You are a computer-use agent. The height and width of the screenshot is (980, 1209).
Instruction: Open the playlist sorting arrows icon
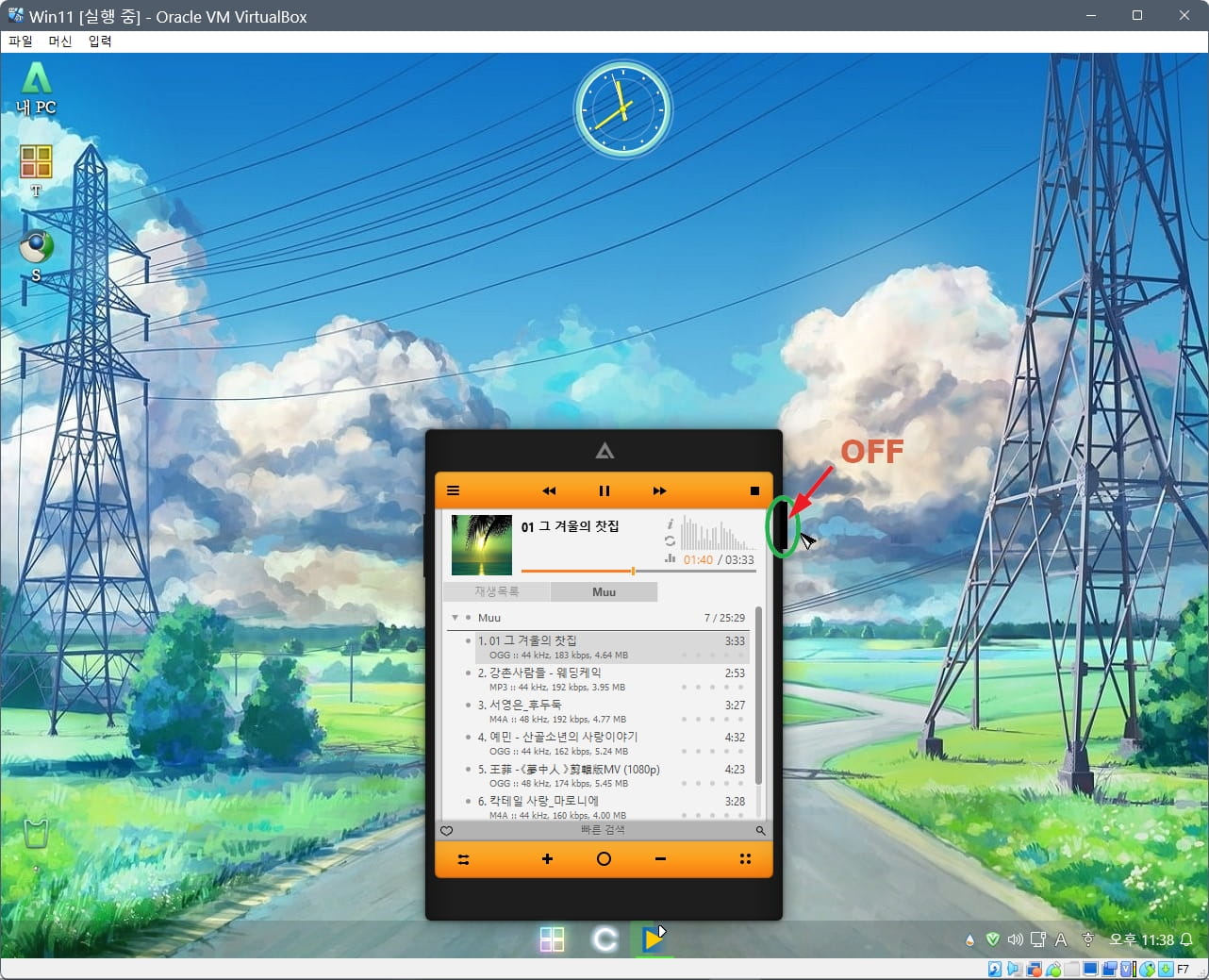pos(463,859)
